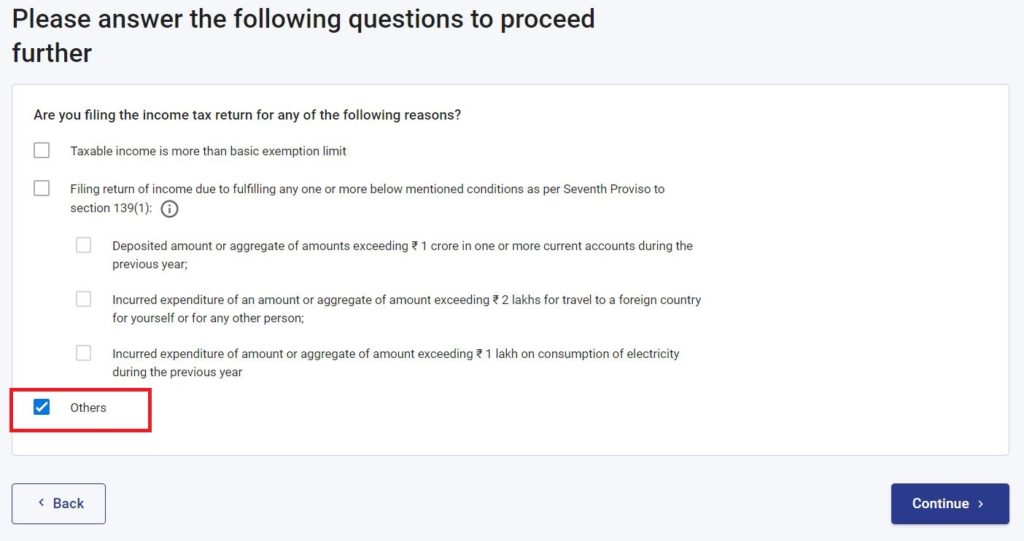This screenshot has height=541, width=1024.
Task: Tick the electricity consumption expenditure checkbox
Action: tap(84, 353)
